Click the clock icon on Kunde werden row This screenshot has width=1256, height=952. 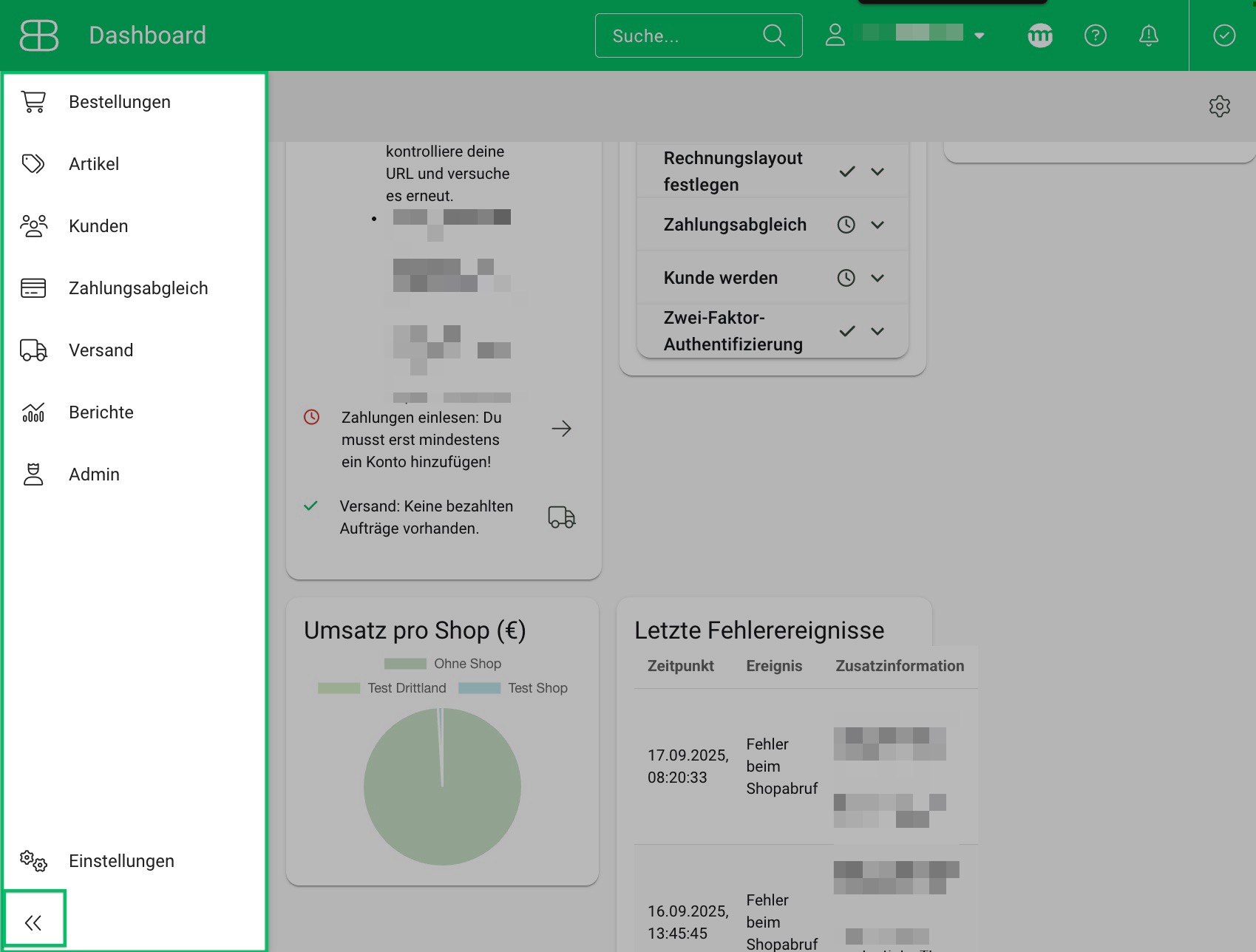click(x=846, y=278)
